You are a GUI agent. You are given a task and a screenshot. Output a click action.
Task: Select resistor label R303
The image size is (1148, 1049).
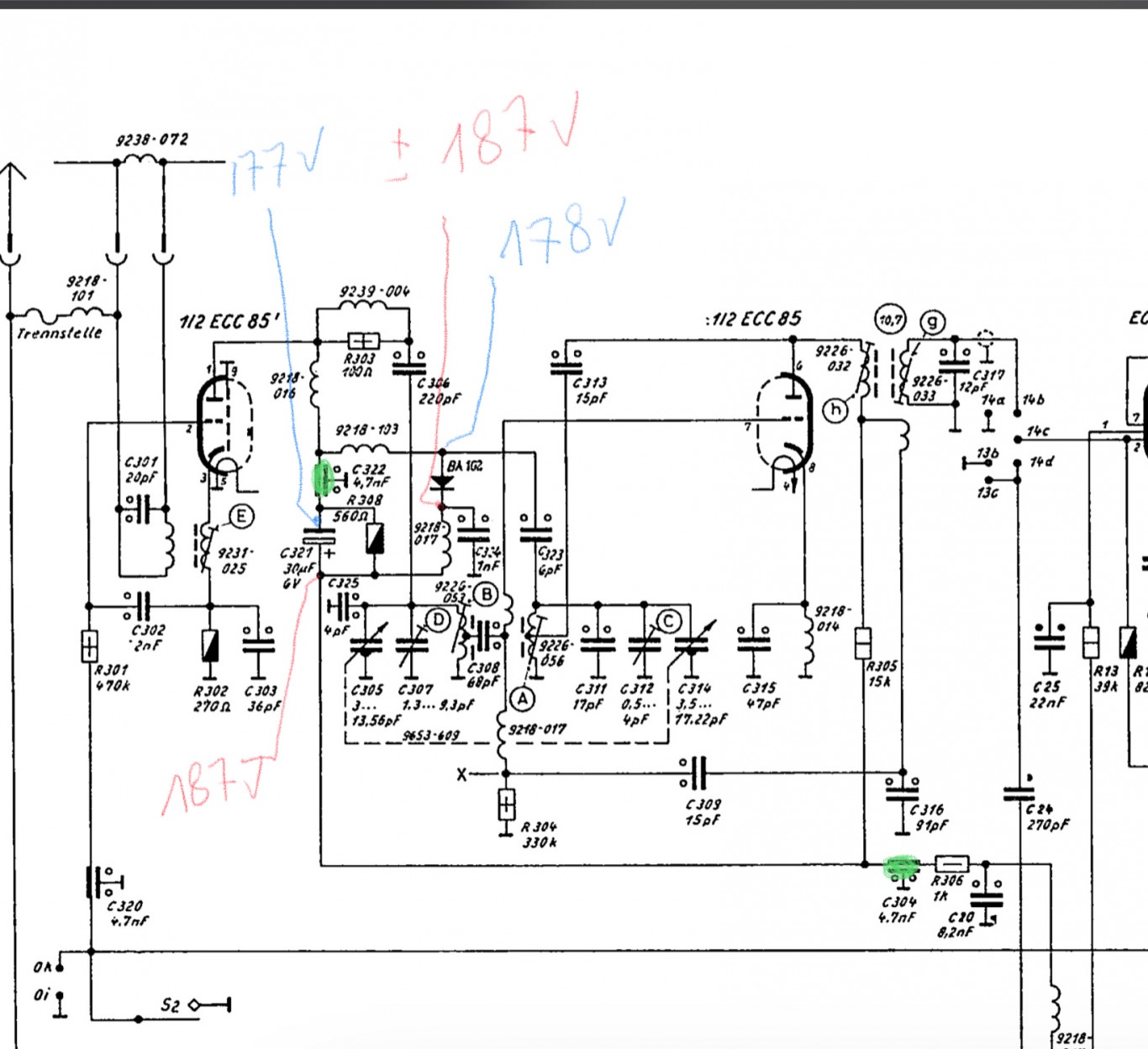click(x=360, y=358)
